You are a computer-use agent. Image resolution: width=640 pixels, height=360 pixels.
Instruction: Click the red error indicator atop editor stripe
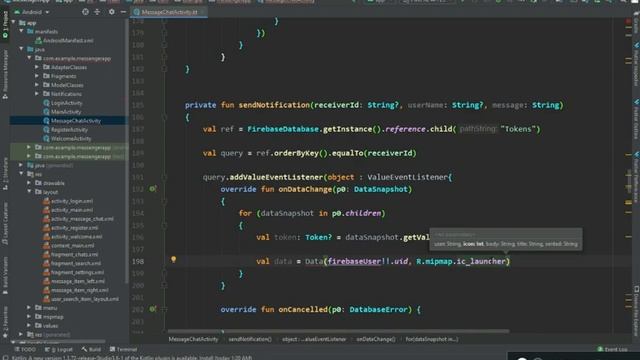click(628, 21)
